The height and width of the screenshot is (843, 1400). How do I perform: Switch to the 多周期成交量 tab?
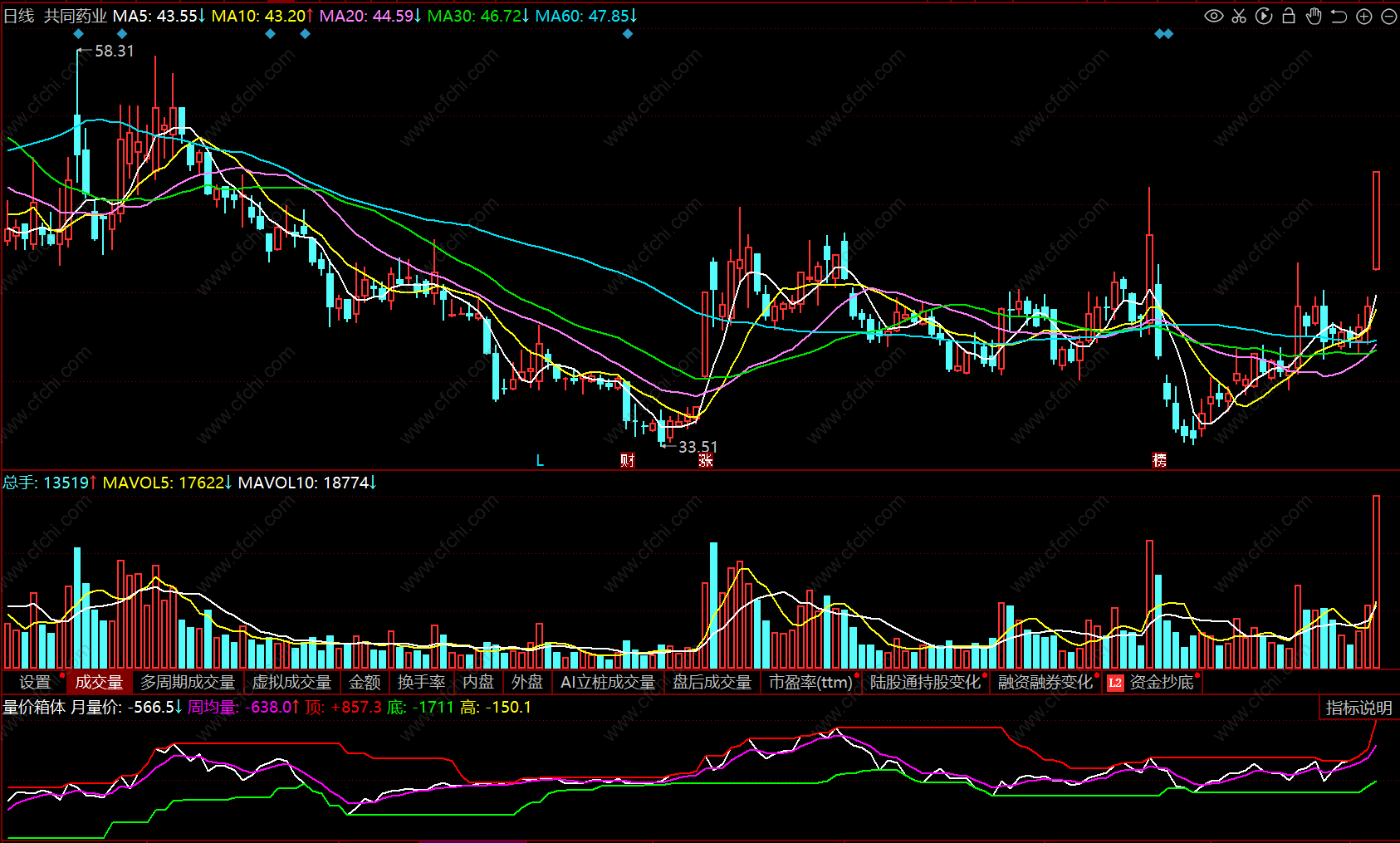pyautogui.click(x=188, y=682)
